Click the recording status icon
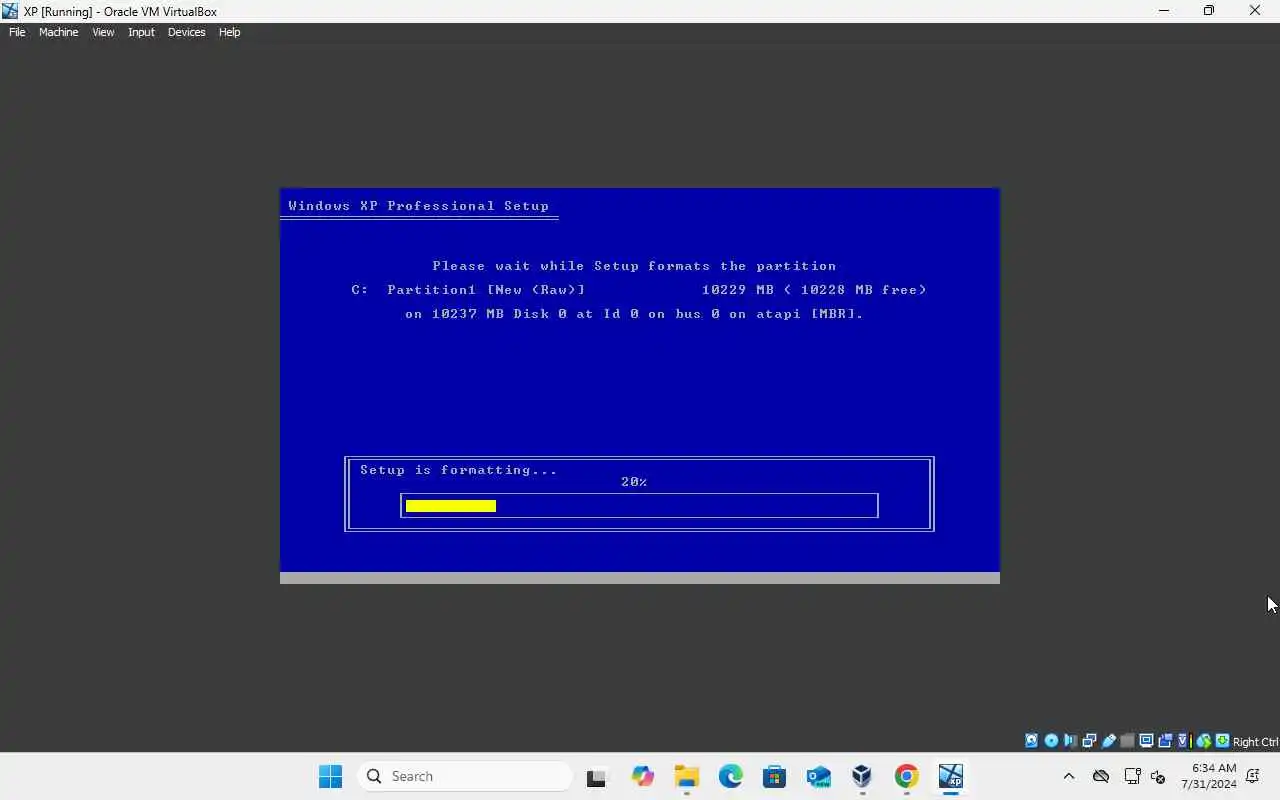The image size is (1280, 800). point(1165,741)
